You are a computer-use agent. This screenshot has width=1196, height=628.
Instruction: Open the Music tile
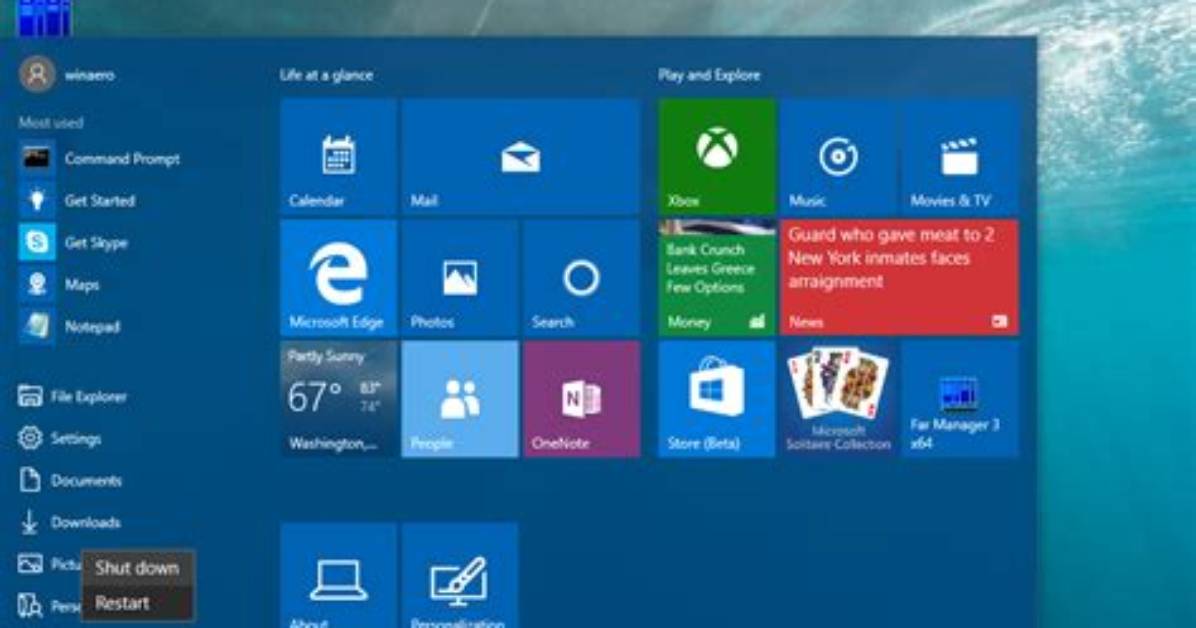[838, 156]
